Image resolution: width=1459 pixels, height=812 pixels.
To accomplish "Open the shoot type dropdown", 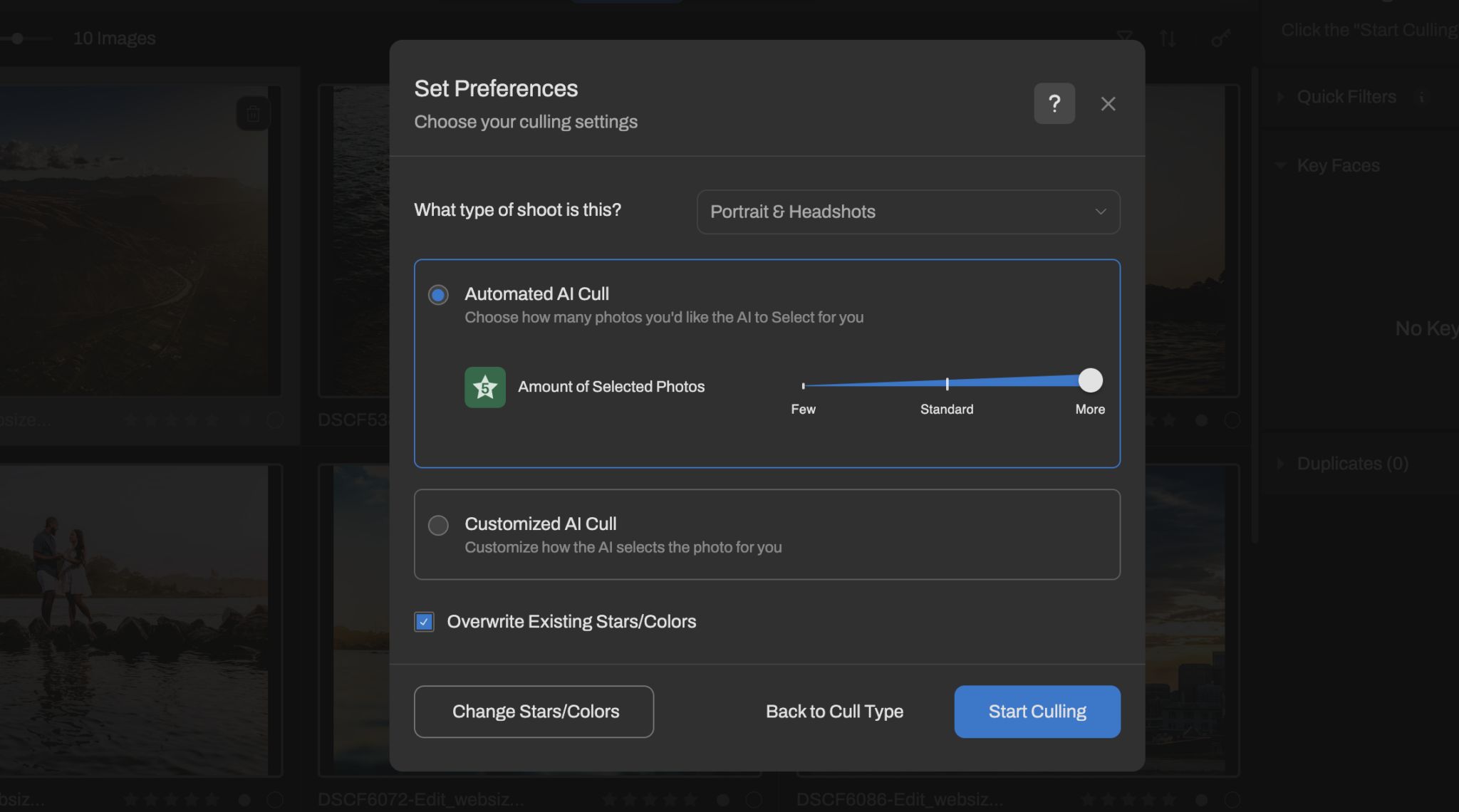I will pos(908,212).
